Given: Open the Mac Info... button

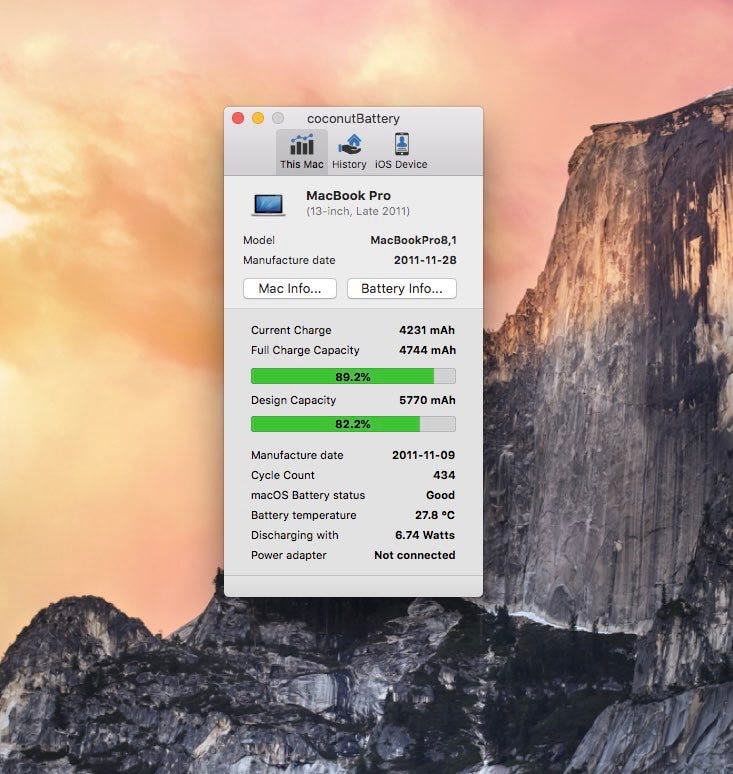Looking at the screenshot, I should pyautogui.click(x=290, y=288).
